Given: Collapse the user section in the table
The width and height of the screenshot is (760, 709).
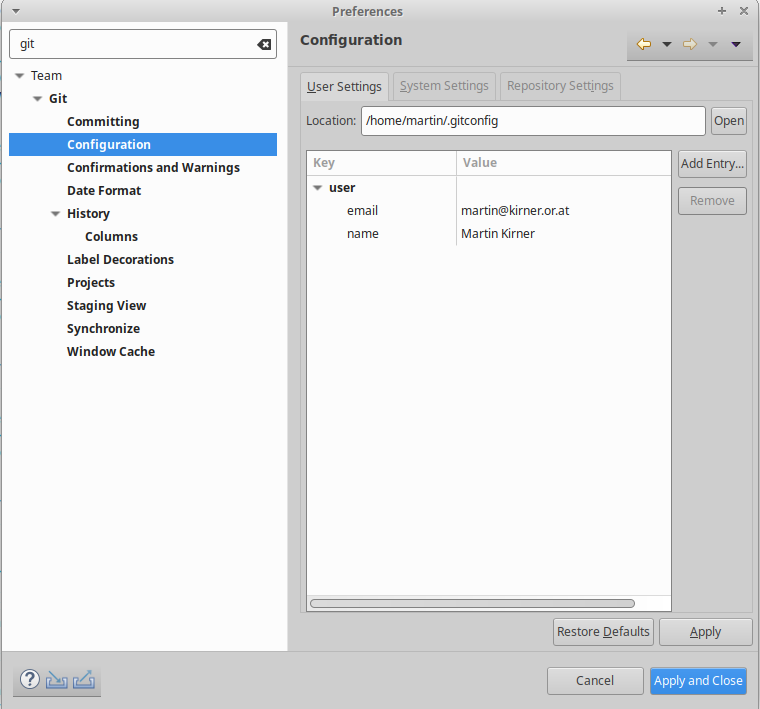Looking at the screenshot, I should (x=317, y=188).
